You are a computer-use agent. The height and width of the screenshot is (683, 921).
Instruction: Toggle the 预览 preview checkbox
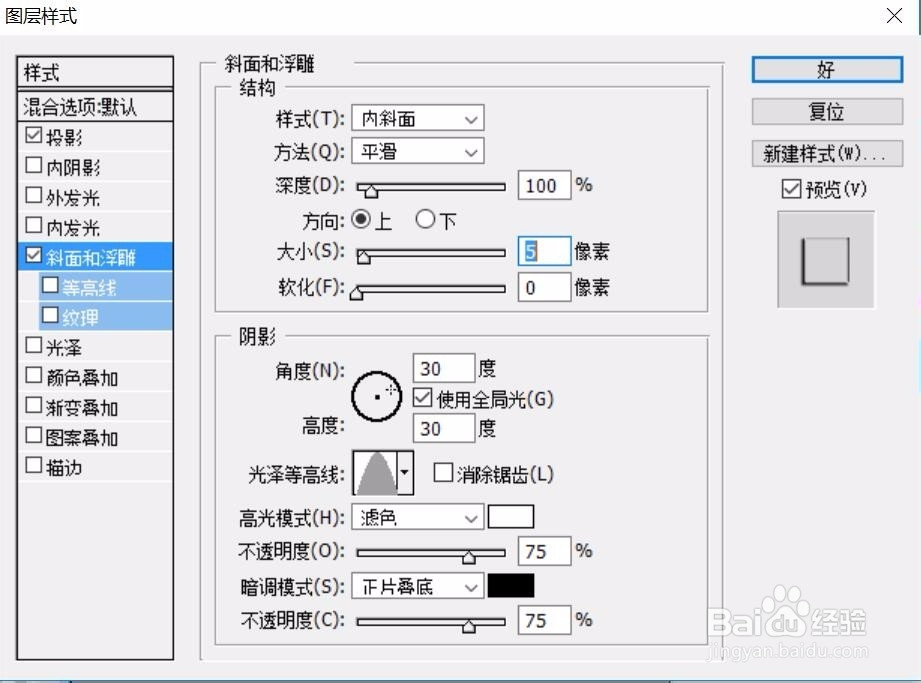coord(791,189)
